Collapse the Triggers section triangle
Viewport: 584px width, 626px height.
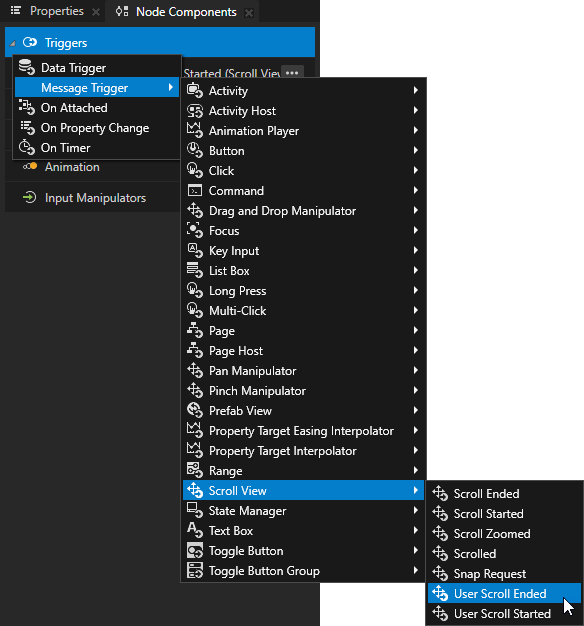tap(13, 43)
